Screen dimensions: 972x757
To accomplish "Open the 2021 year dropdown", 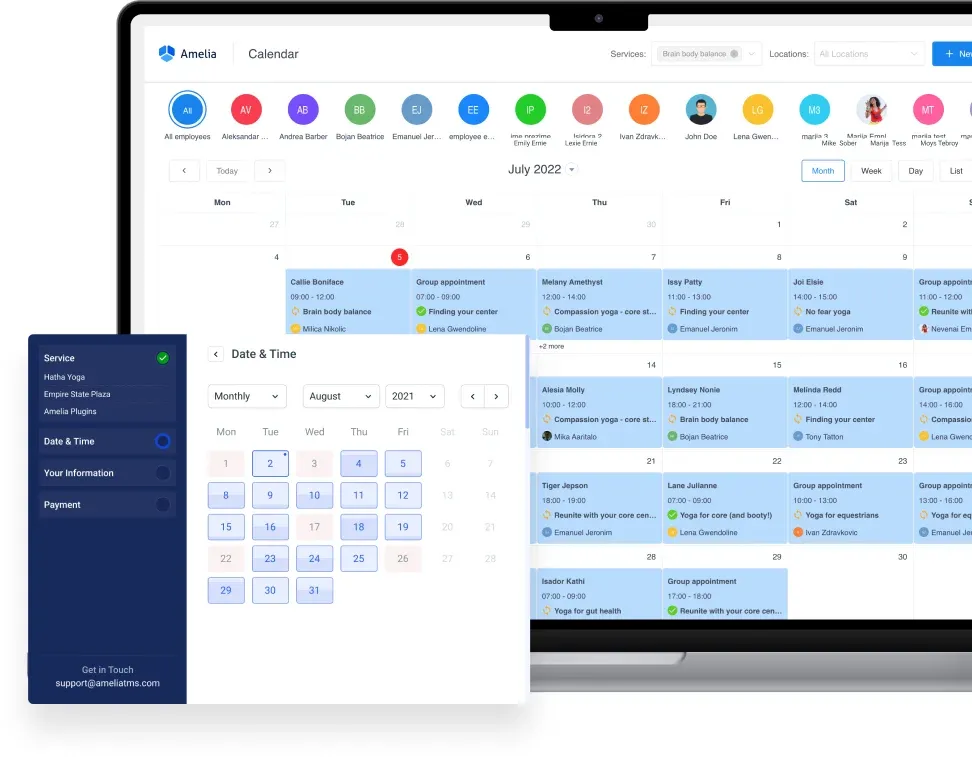I will pos(414,396).
